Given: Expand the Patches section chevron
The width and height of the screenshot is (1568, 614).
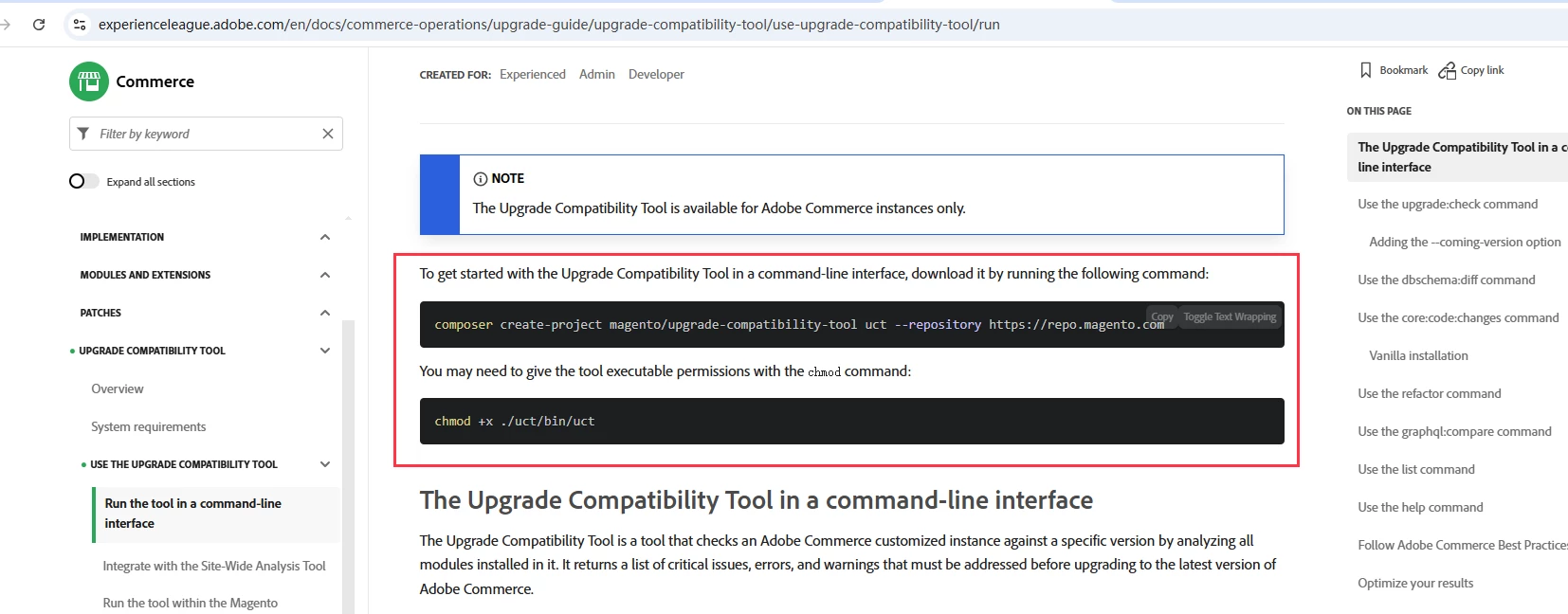Looking at the screenshot, I should (x=325, y=313).
